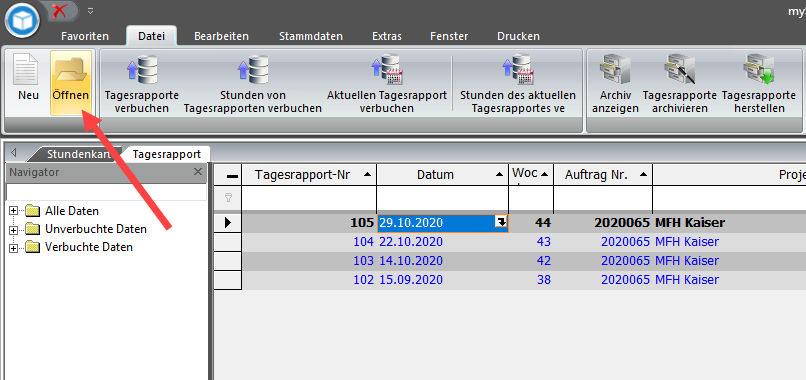Click Tagesrapporte herstellen icon
The image size is (806, 380).
tap(758, 69)
